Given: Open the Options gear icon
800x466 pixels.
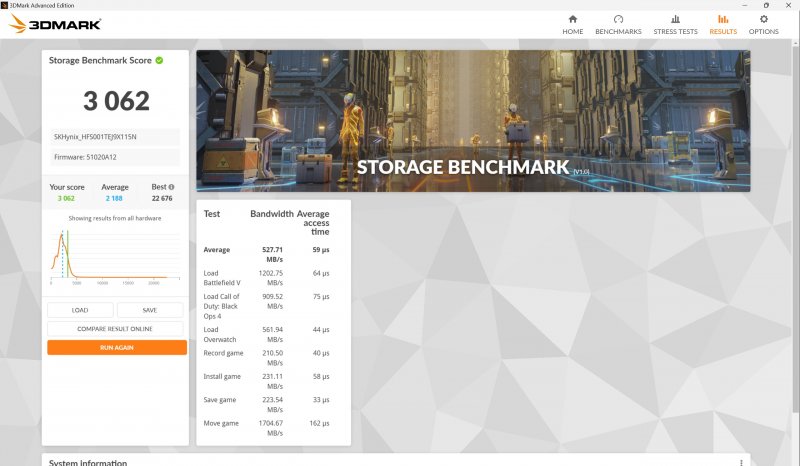Looking at the screenshot, I should [763, 19].
